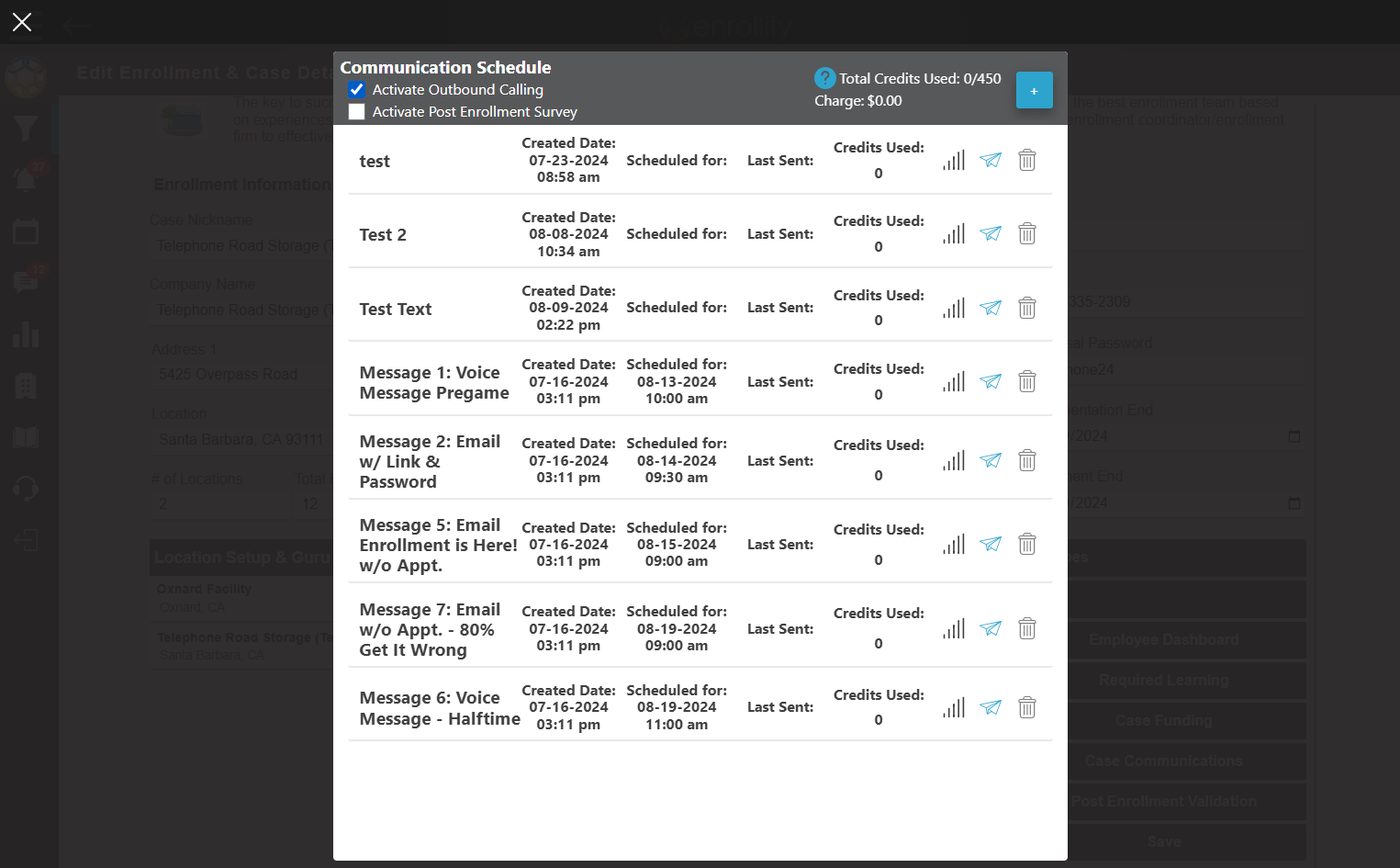Add a new communication with plus button
The width and height of the screenshot is (1400, 868).
click(x=1035, y=90)
